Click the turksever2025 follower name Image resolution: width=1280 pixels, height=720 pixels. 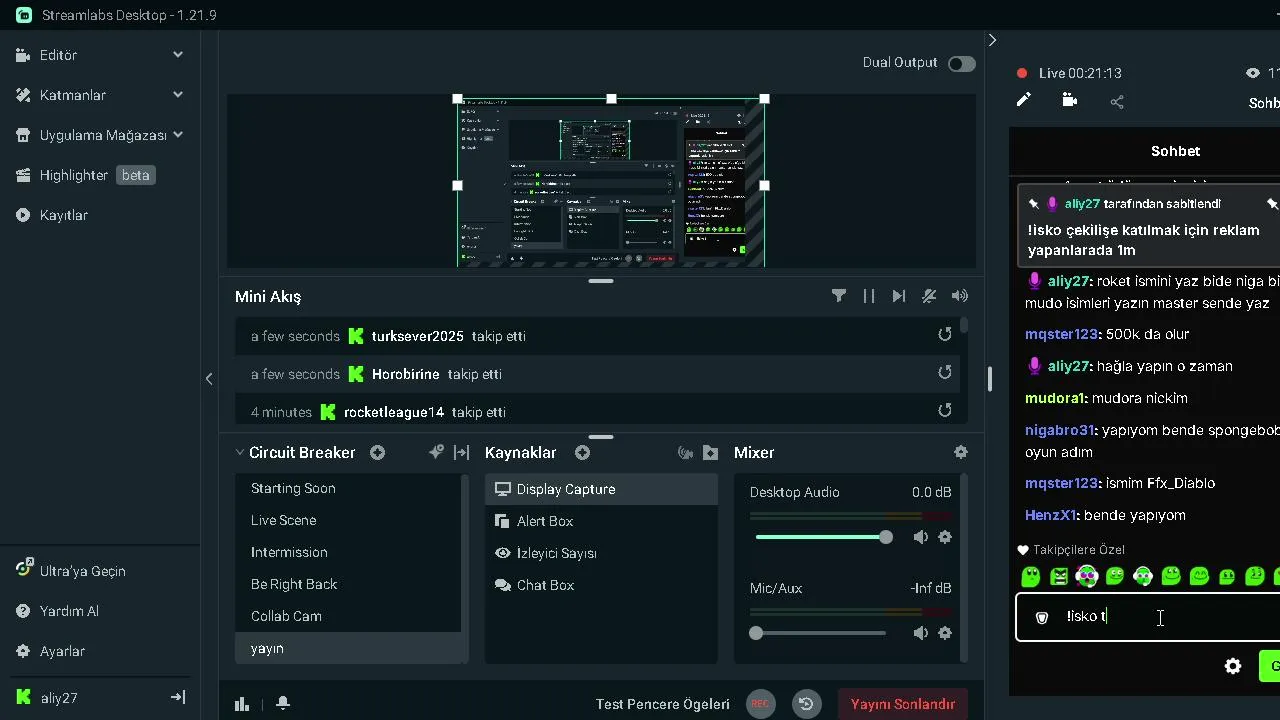tap(418, 336)
